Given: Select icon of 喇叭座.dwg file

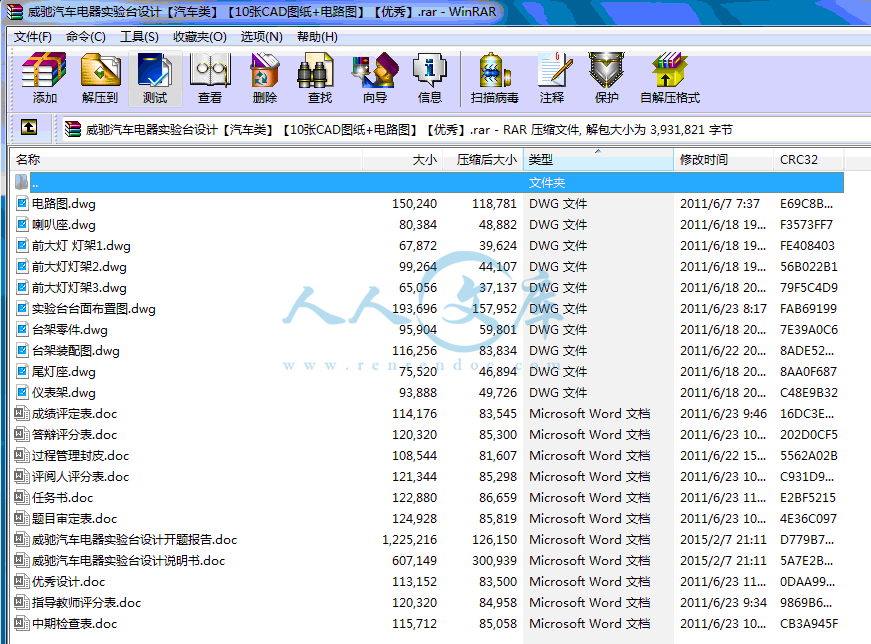Looking at the screenshot, I should pos(22,224).
